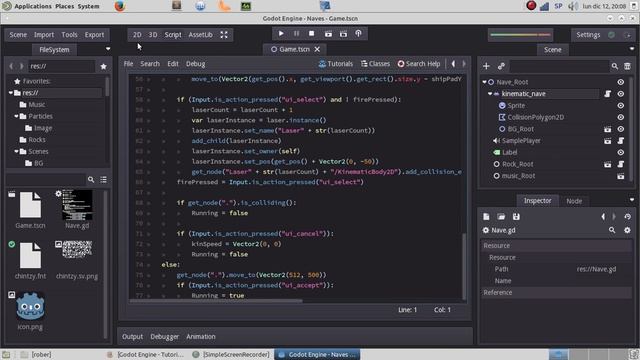Image resolution: width=640 pixels, height=360 pixels.
Task: Toggle visibility of Nave_Root node
Action: click(620, 82)
